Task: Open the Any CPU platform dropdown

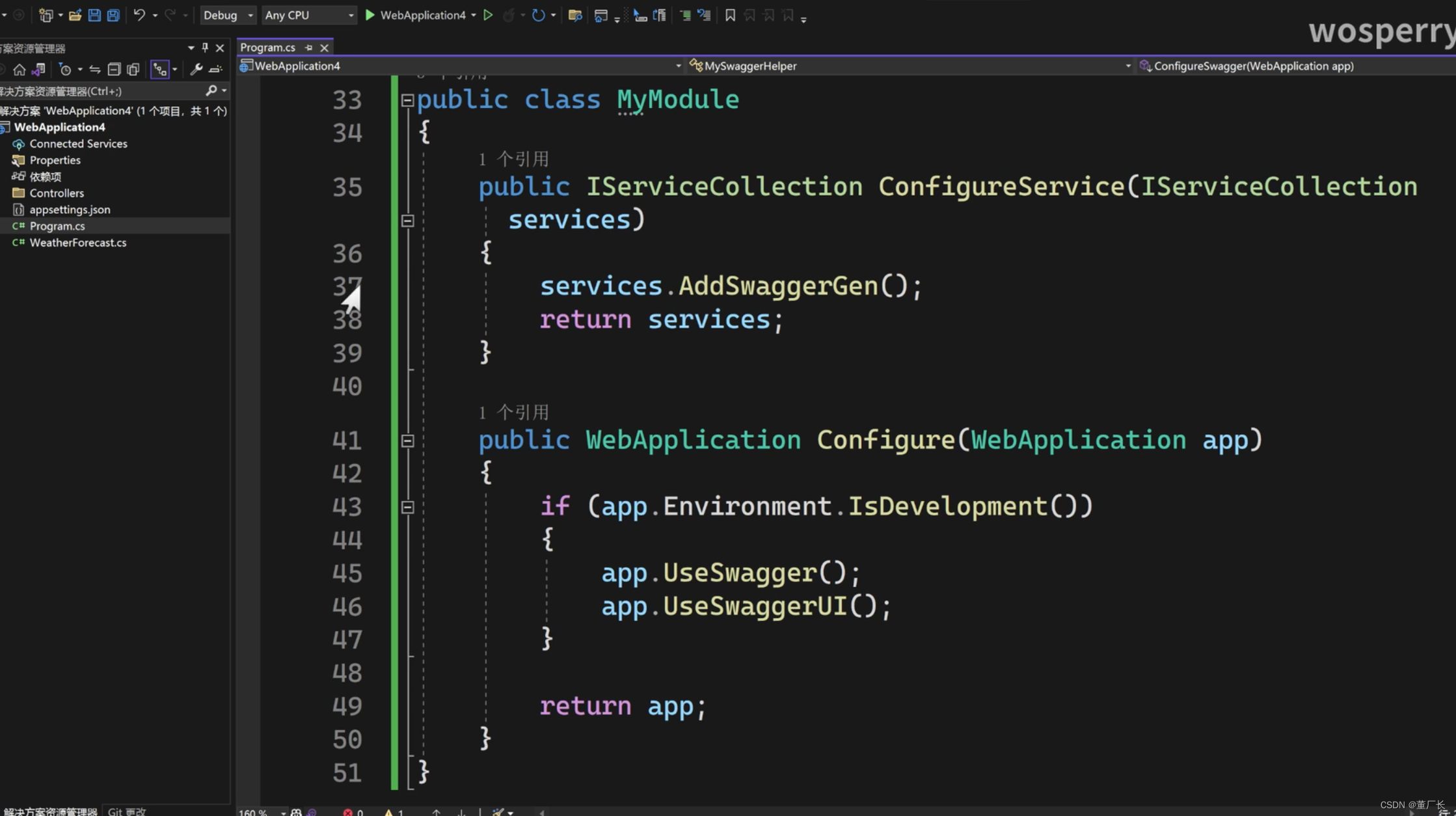Action: tap(309, 15)
